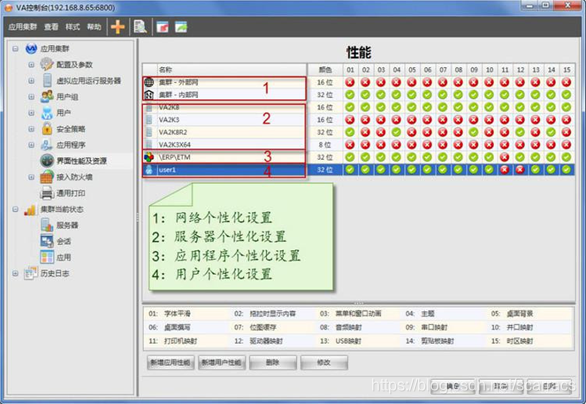Select the 界面性能及资源 gauge icon

tap(47, 161)
